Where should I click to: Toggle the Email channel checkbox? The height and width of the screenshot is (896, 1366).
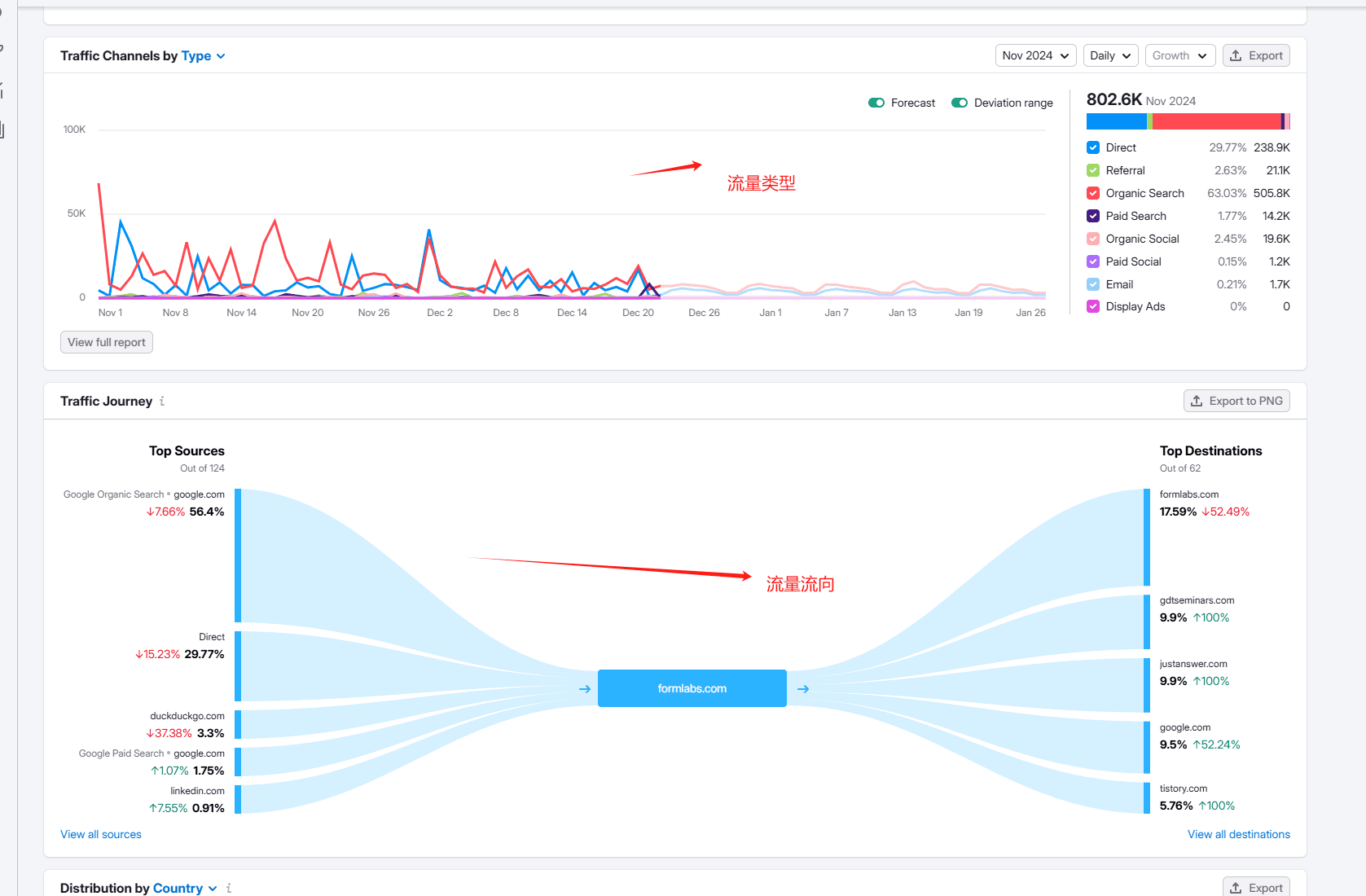1093,284
